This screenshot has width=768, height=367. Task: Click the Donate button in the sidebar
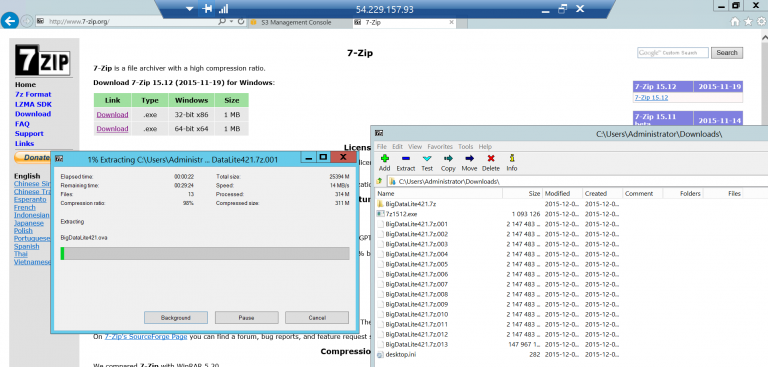click(x=33, y=157)
